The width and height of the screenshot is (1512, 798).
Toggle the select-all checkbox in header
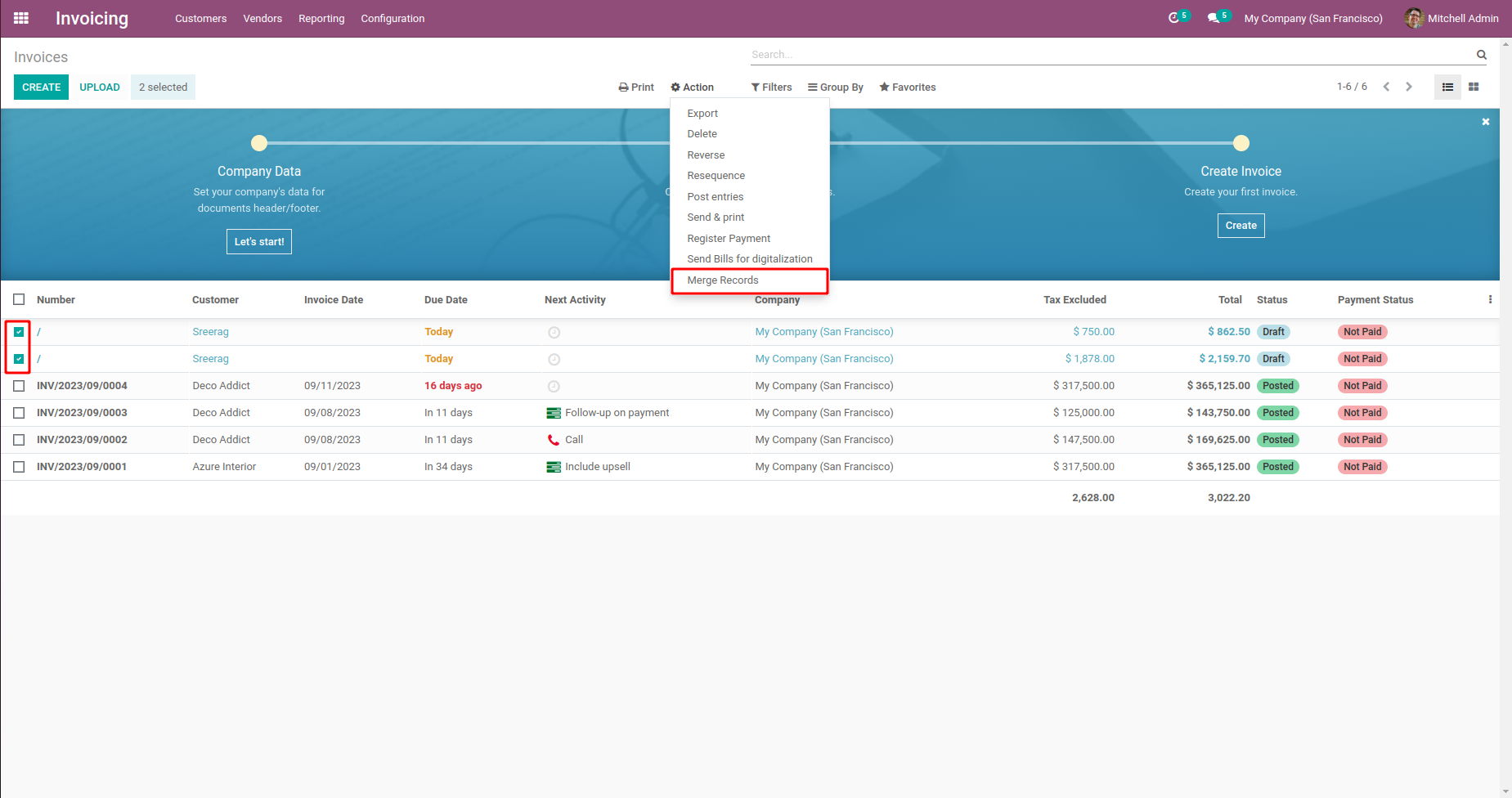19,300
